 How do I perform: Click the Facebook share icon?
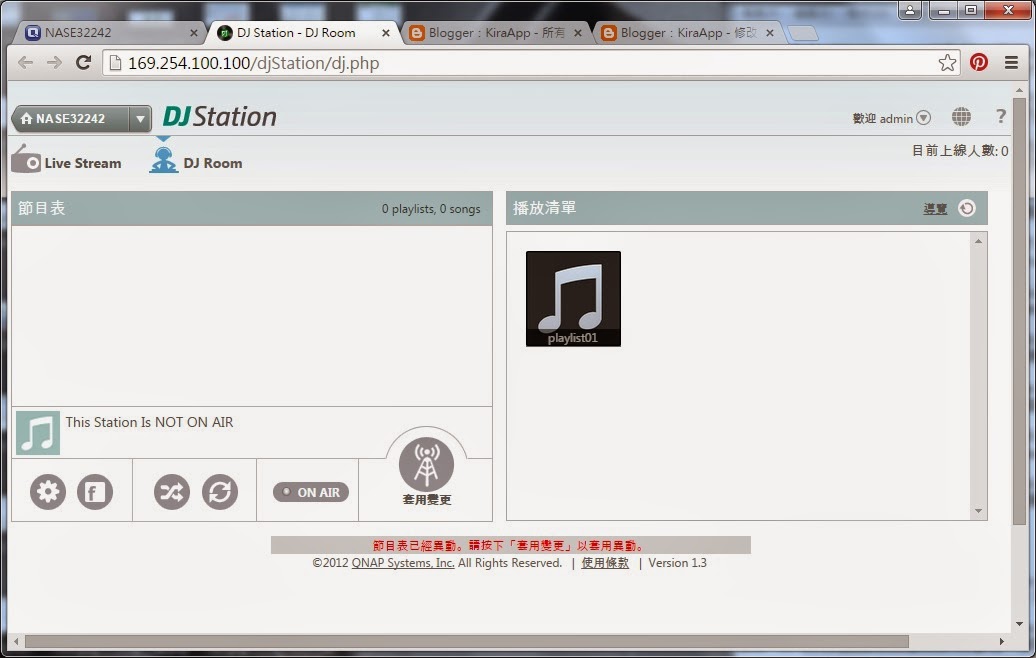coord(95,492)
